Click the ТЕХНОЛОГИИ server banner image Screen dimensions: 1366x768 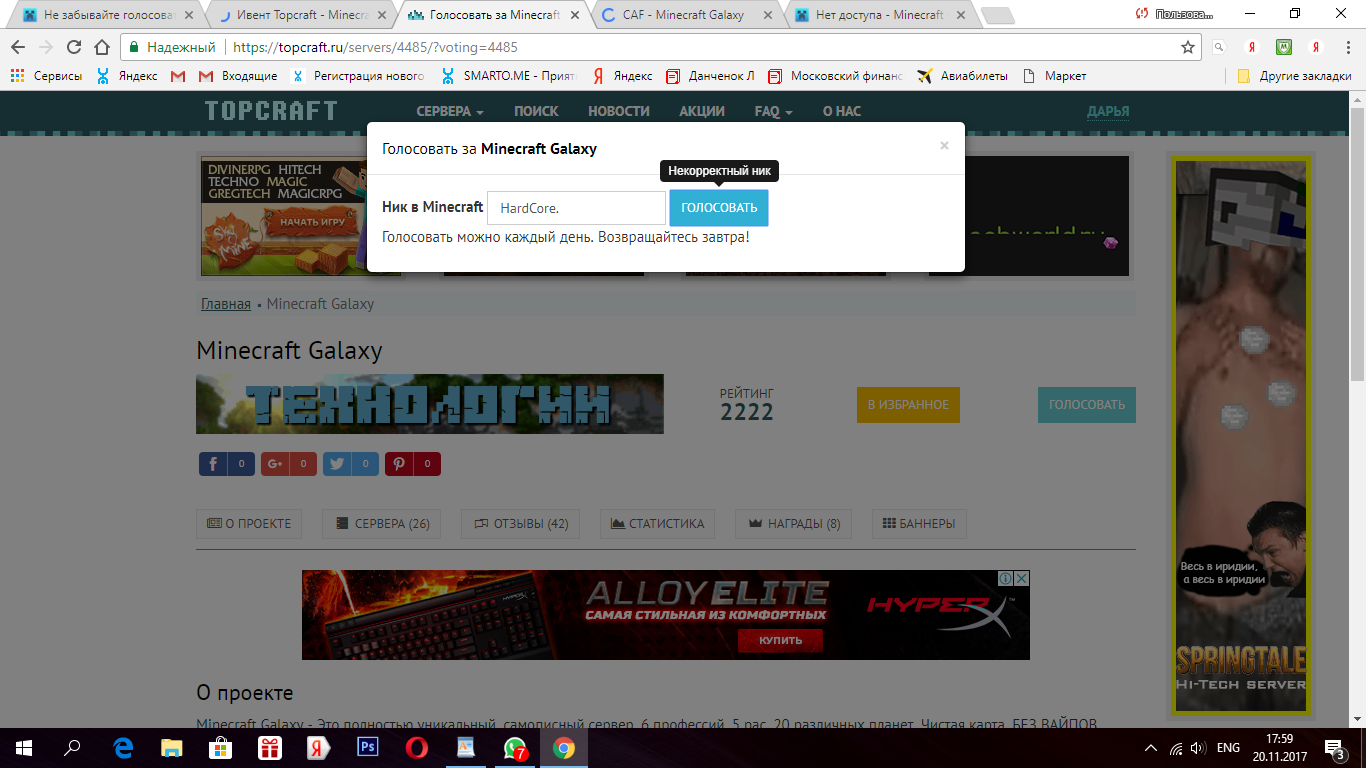click(x=430, y=404)
